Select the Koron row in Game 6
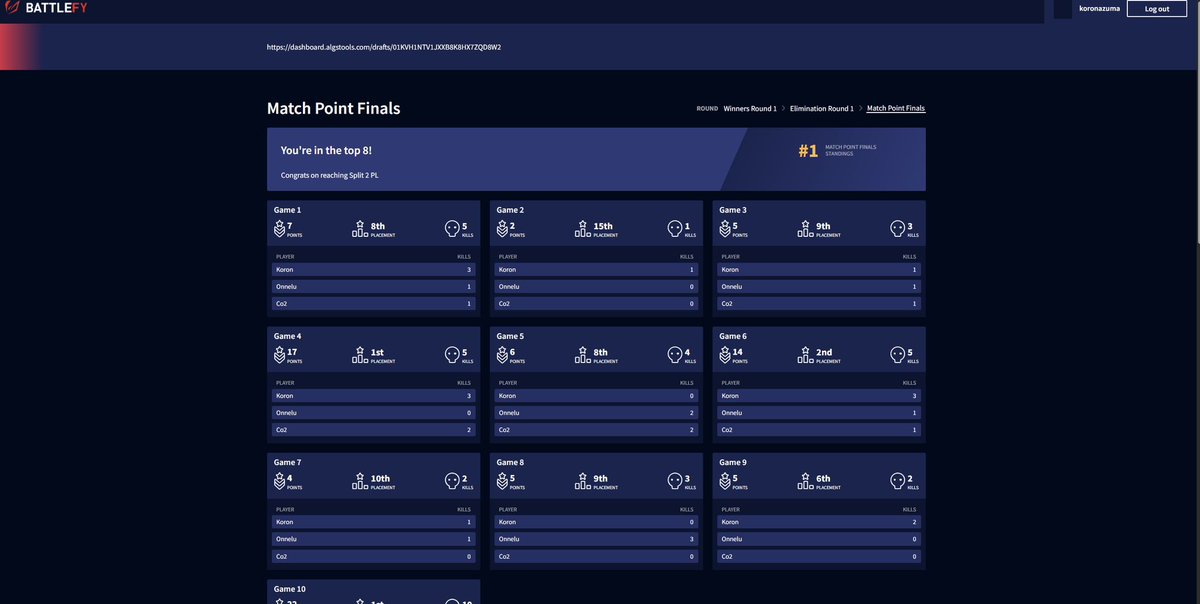 (x=819, y=395)
